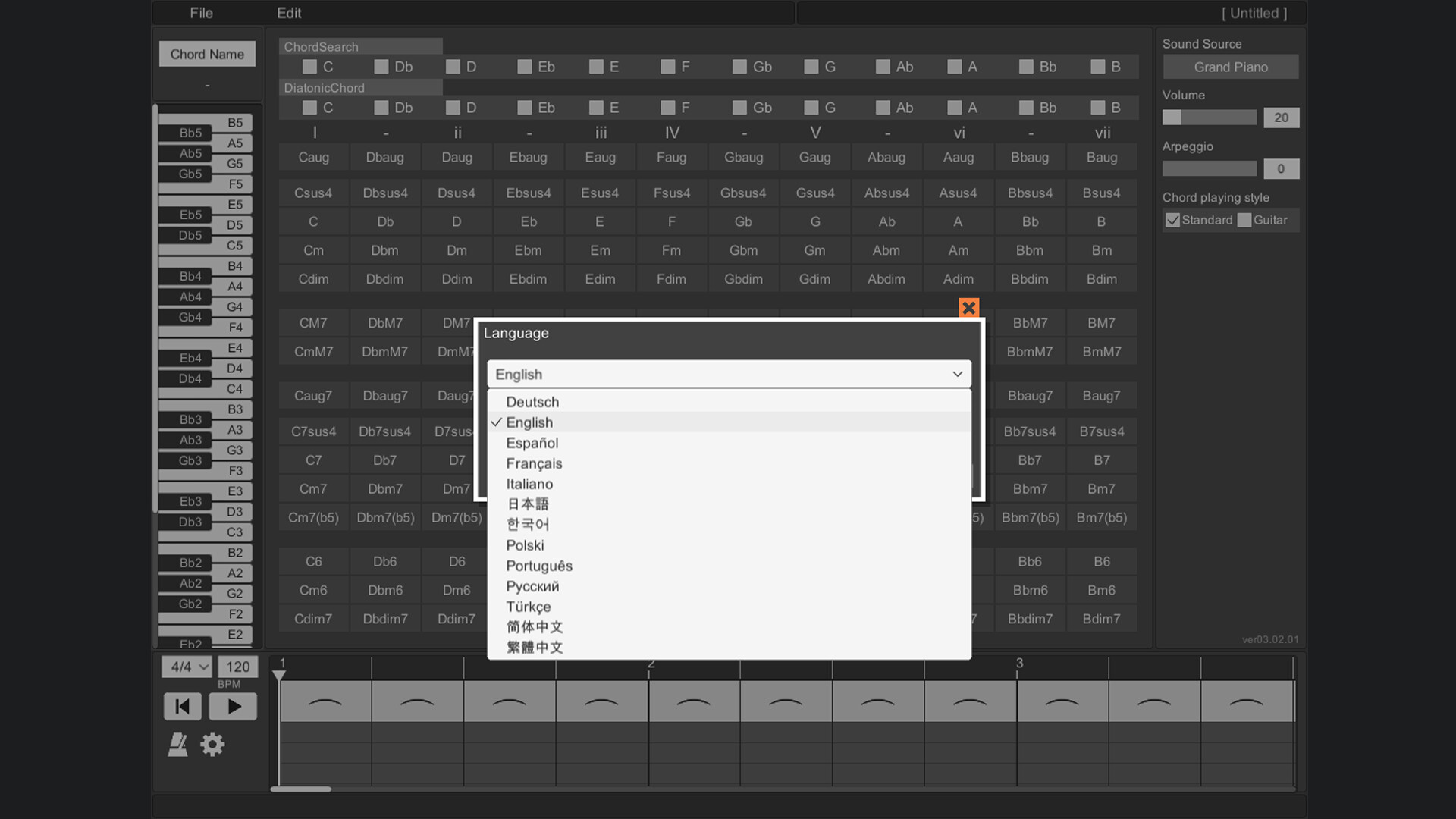Select the Grand Piano sound source

[x=1230, y=67]
